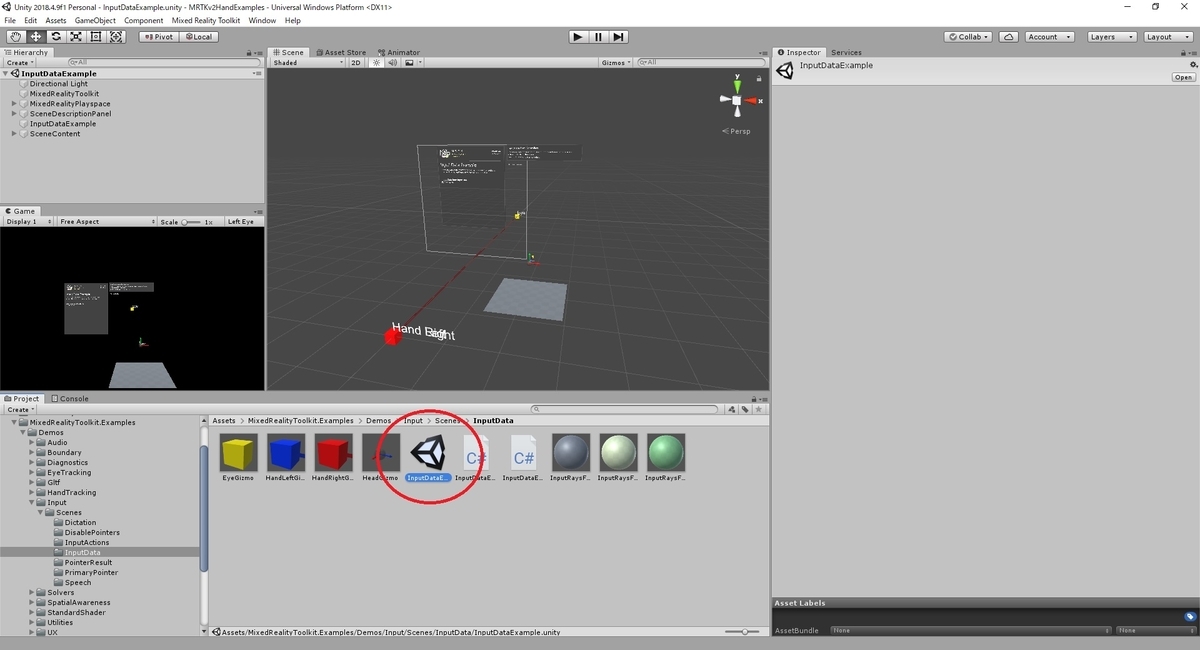This screenshot has height=650, width=1200.
Task: Expand the SceneContent hierarchy item
Action: click(14, 134)
